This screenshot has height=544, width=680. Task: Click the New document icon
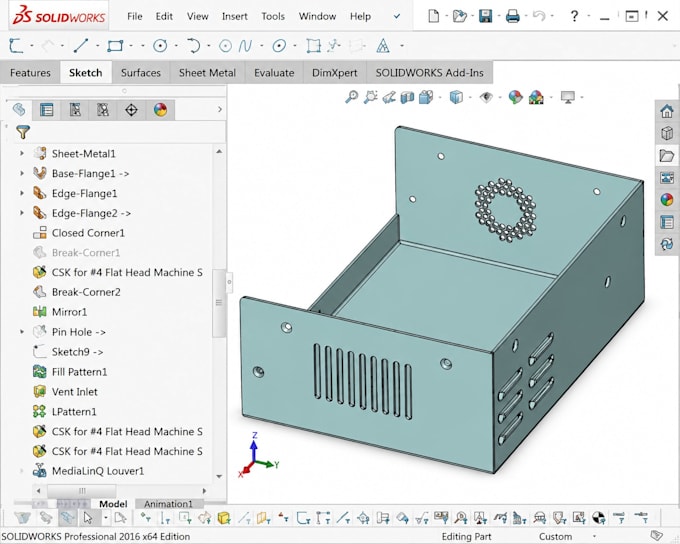tap(433, 16)
